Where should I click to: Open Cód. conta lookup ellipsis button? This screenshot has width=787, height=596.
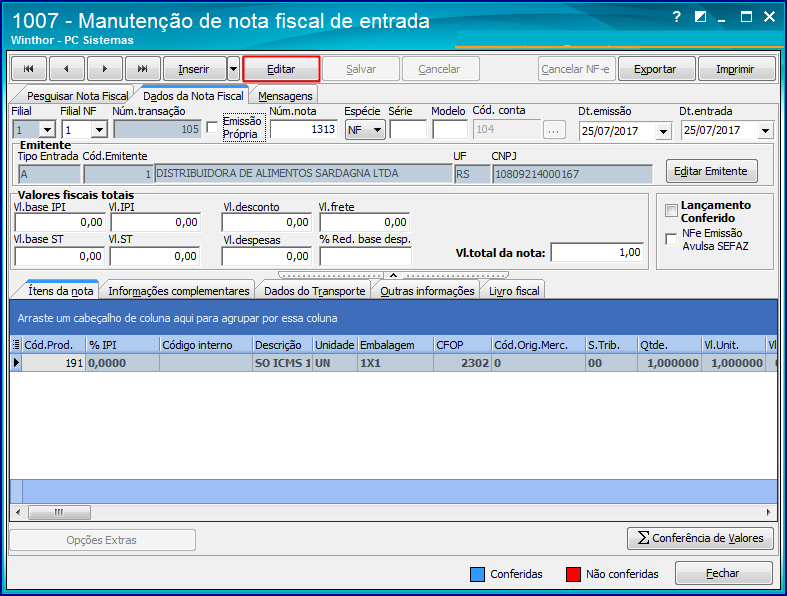pyautogui.click(x=554, y=130)
